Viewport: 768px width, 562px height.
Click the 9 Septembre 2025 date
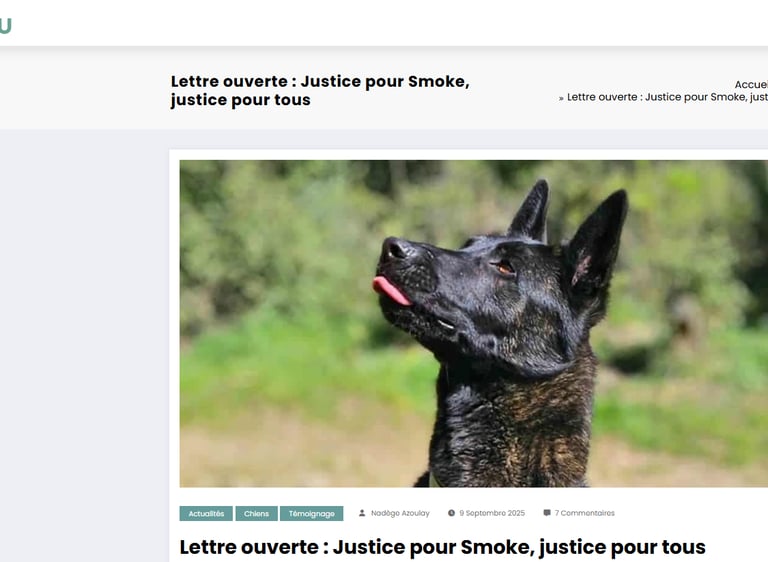coord(492,513)
